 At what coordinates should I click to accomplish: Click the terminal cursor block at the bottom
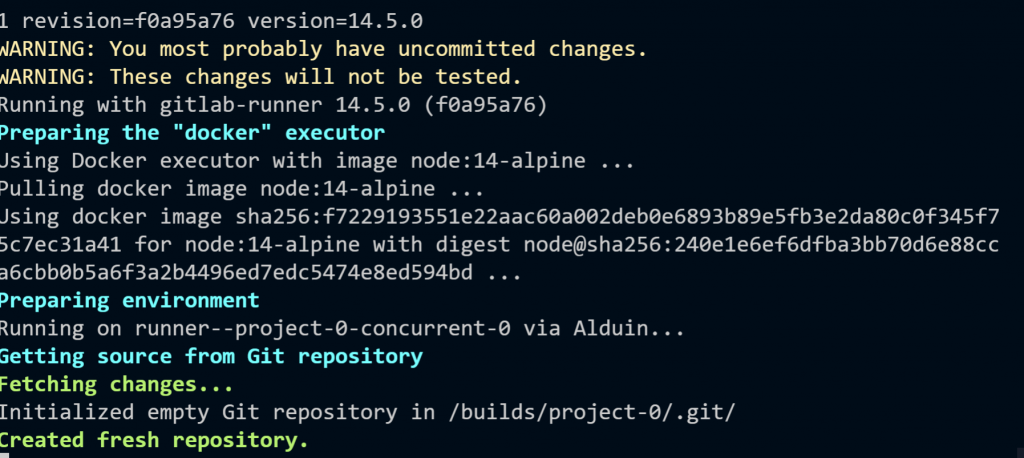coord(5,455)
